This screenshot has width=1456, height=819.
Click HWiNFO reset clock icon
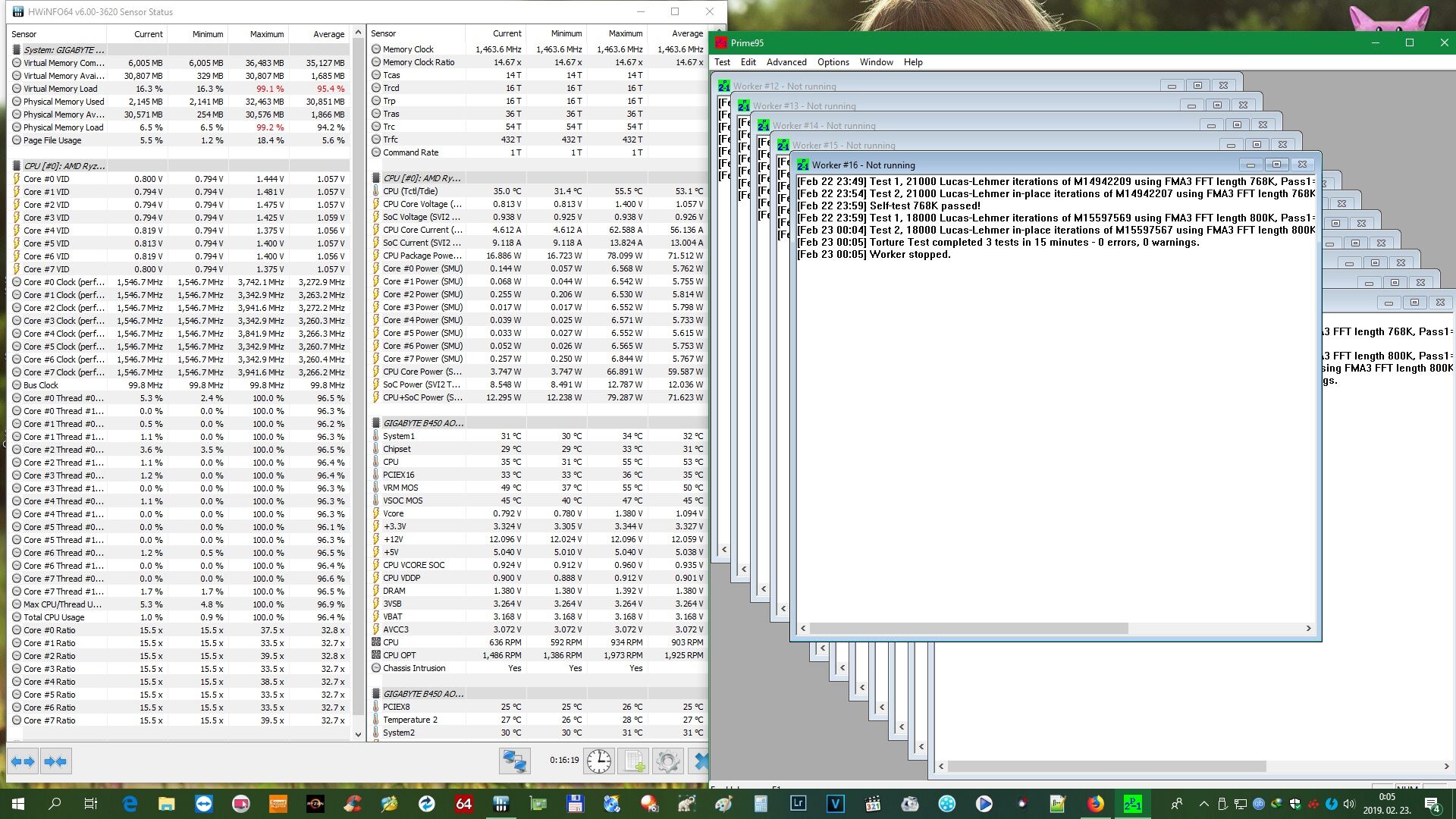pyautogui.click(x=598, y=761)
